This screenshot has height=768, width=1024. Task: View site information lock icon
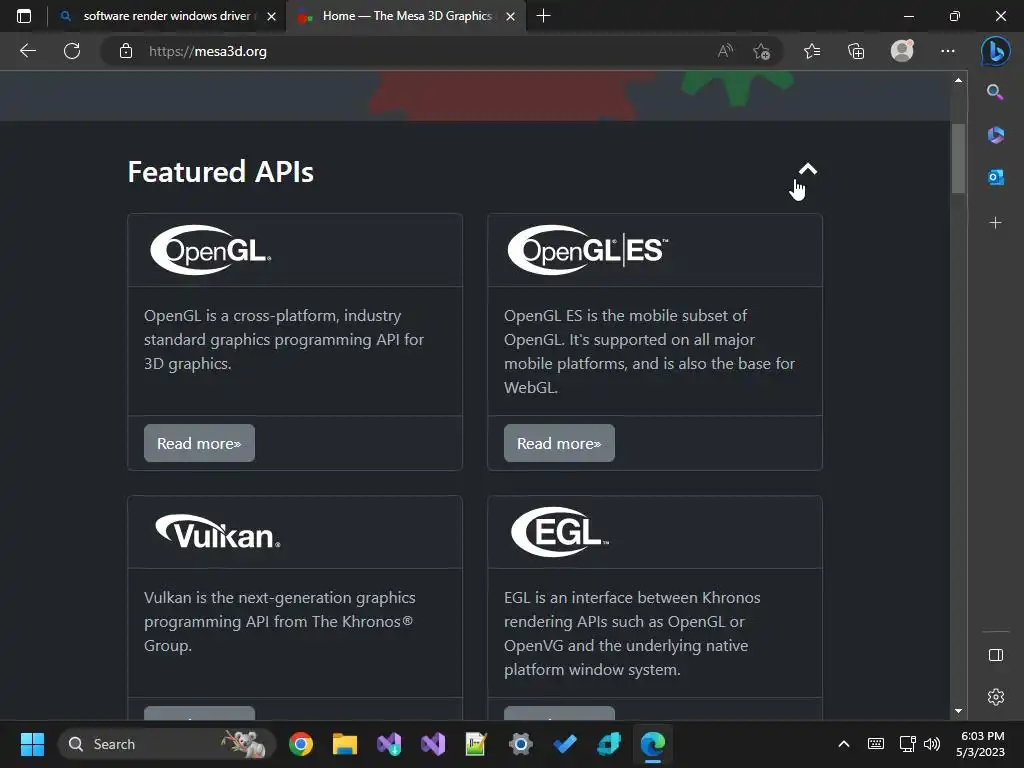[125, 51]
